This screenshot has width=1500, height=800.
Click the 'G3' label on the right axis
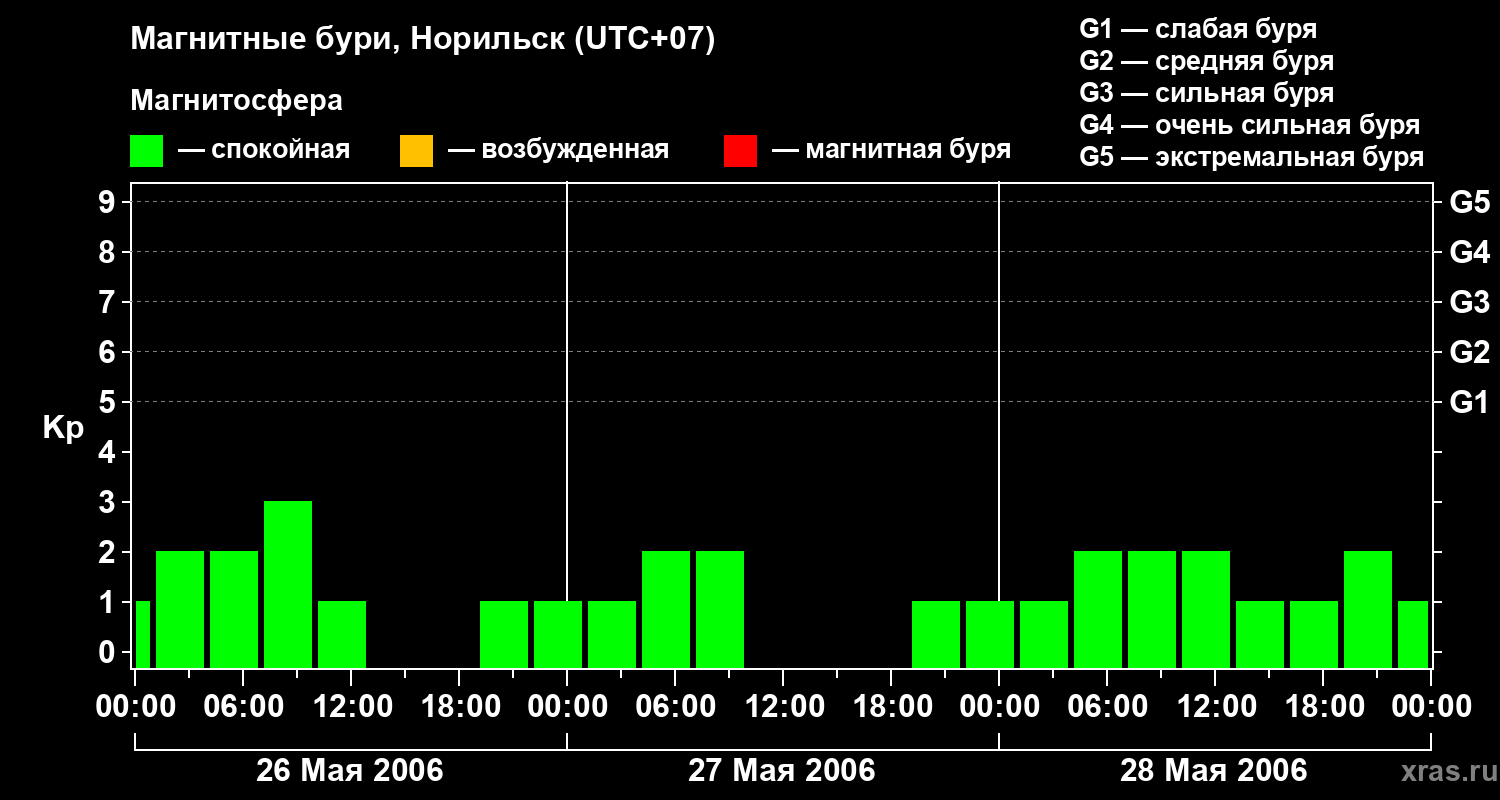1469,302
